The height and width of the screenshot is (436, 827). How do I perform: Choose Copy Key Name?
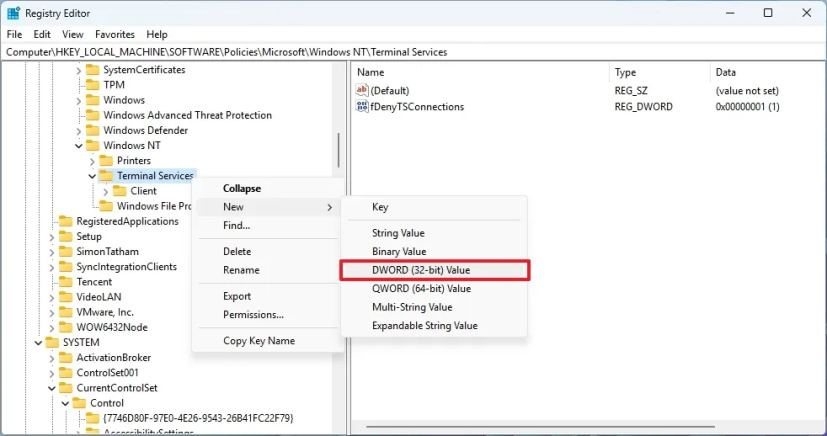click(x=268, y=341)
